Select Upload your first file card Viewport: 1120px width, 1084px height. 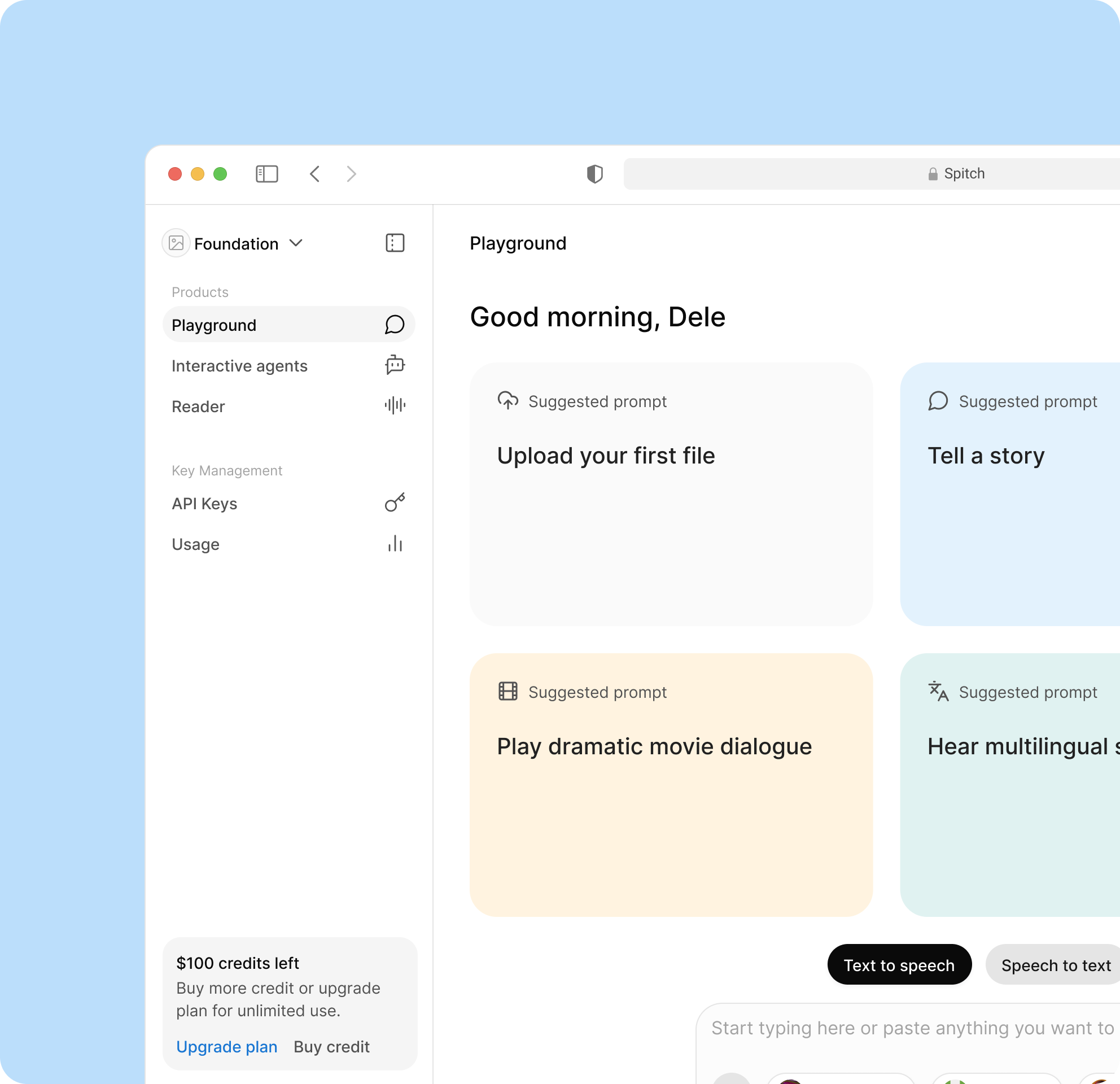tap(671, 493)
